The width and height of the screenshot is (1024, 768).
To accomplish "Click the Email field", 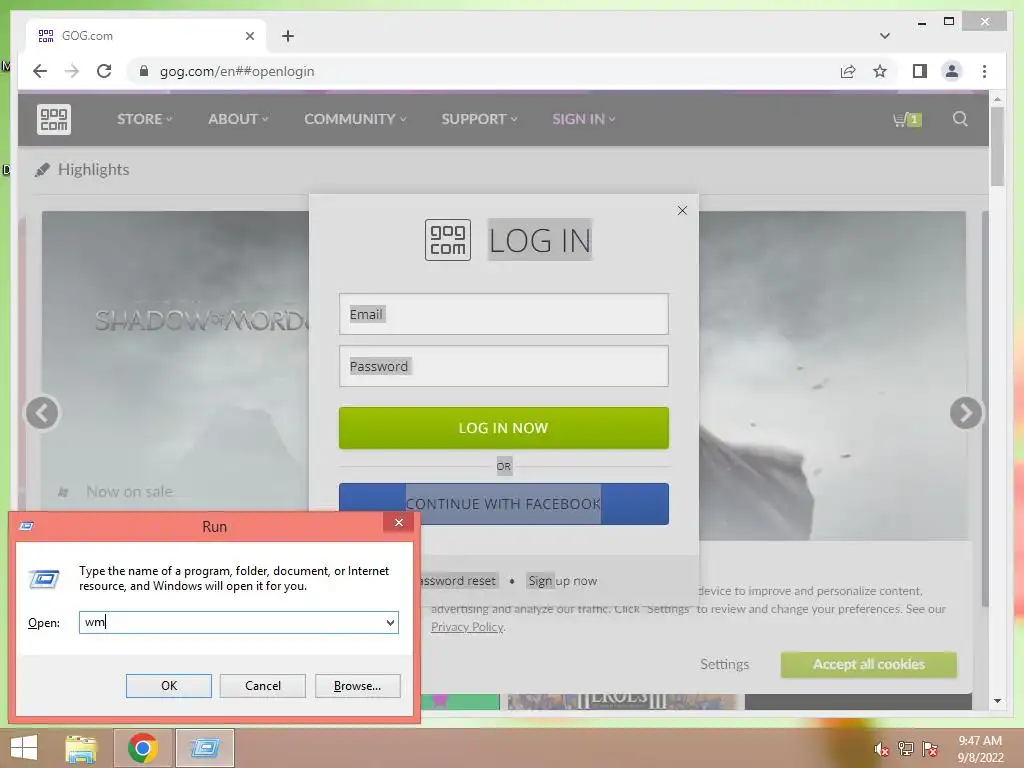I will tap(504, 314).
